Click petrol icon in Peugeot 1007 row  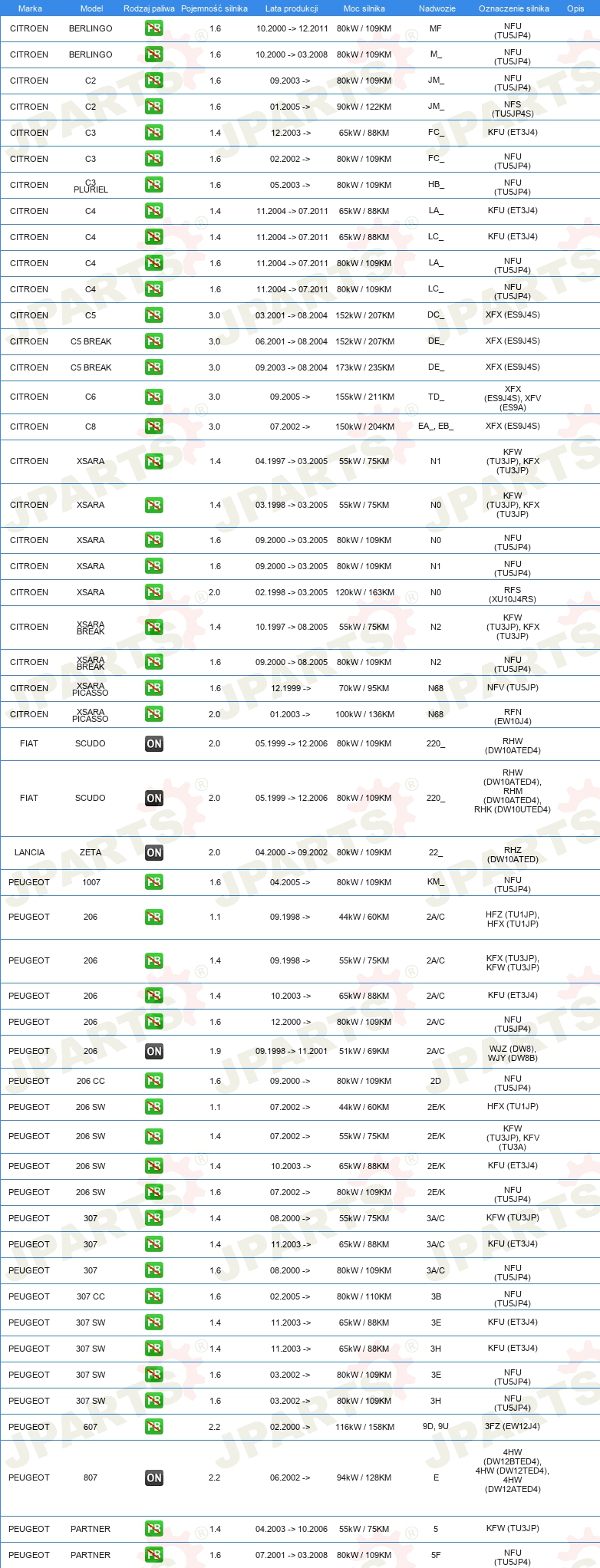[154, 882]
